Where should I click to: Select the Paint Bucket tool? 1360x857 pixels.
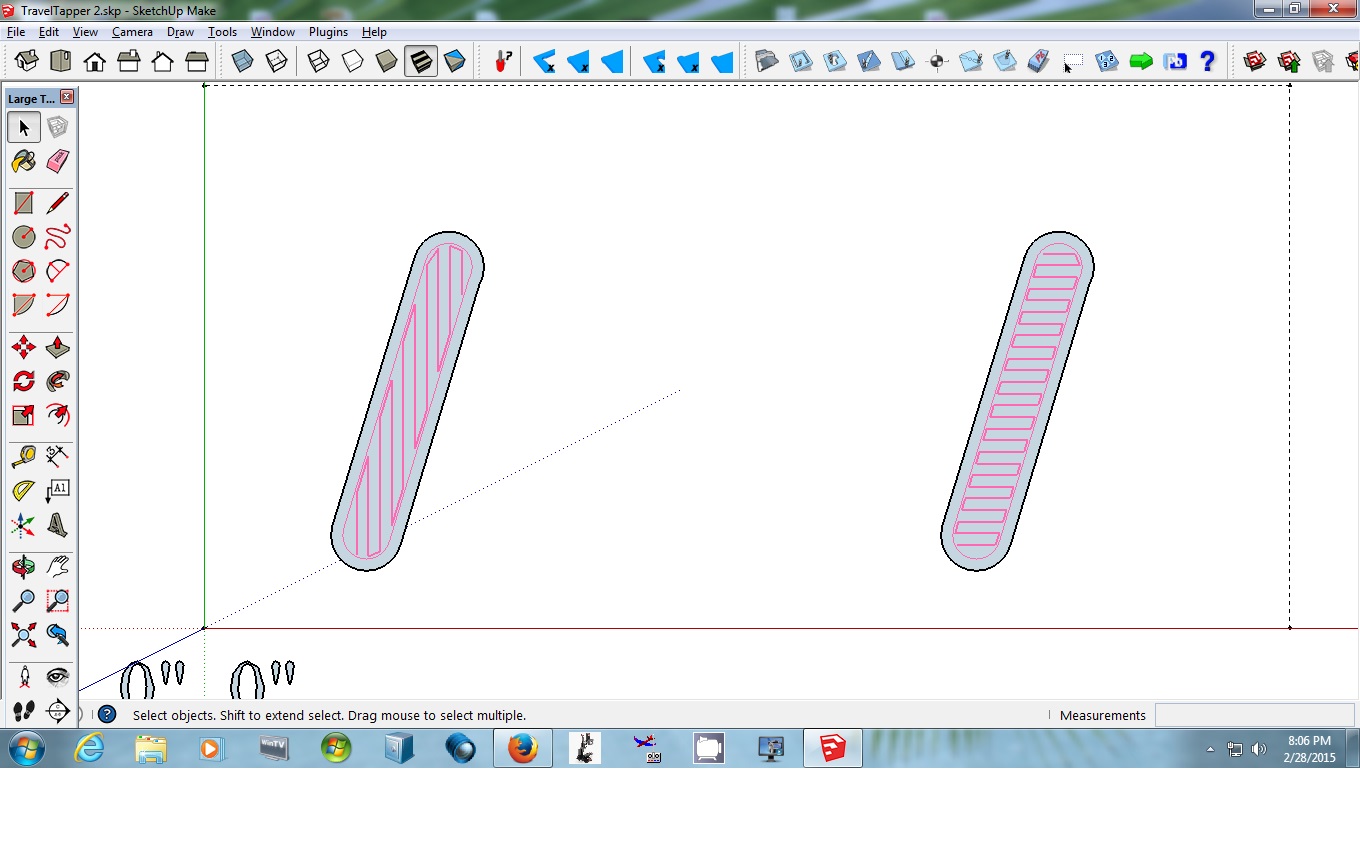[24, 161]
